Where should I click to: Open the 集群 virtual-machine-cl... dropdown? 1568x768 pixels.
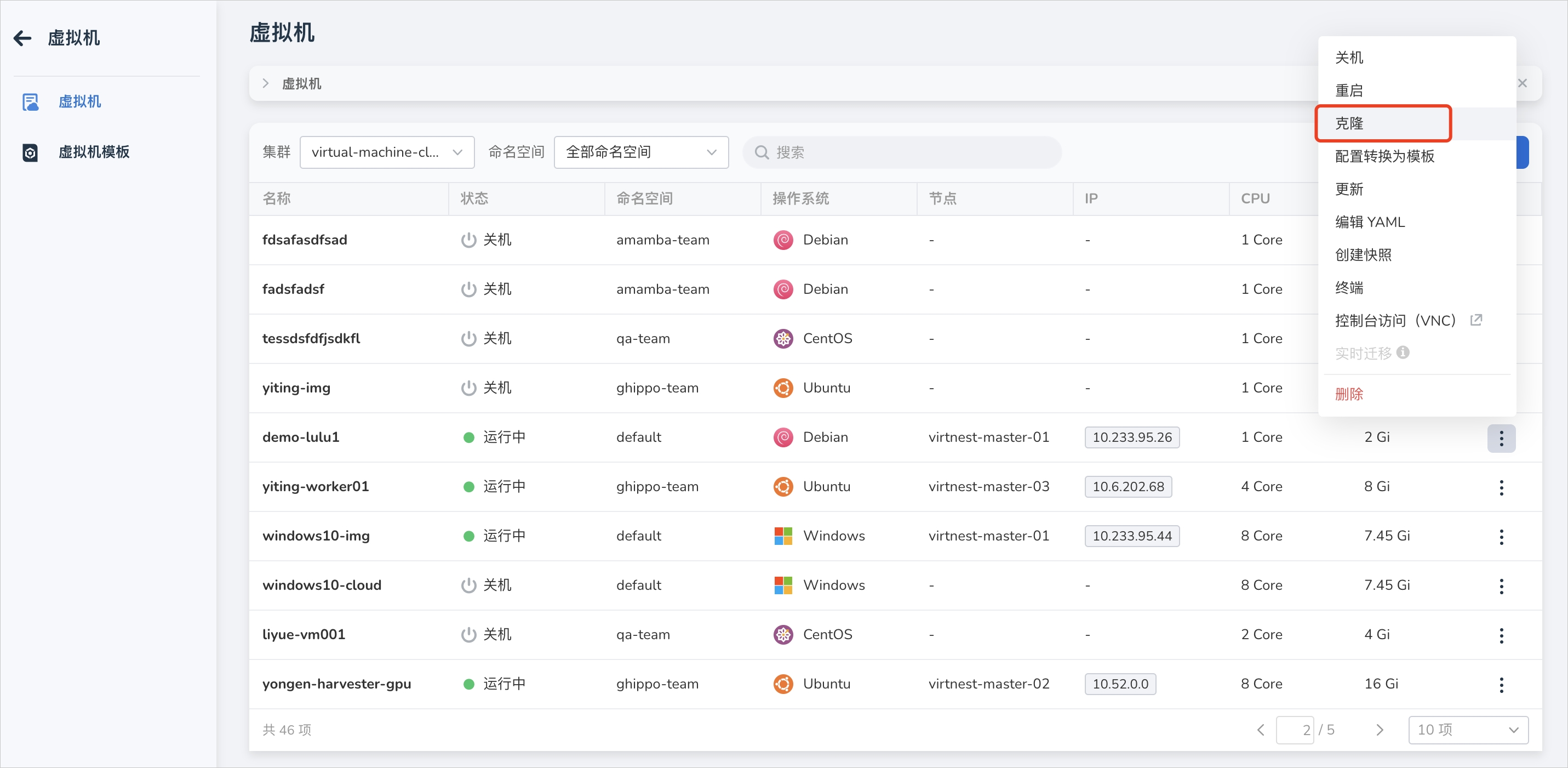(x=387, y=152)
